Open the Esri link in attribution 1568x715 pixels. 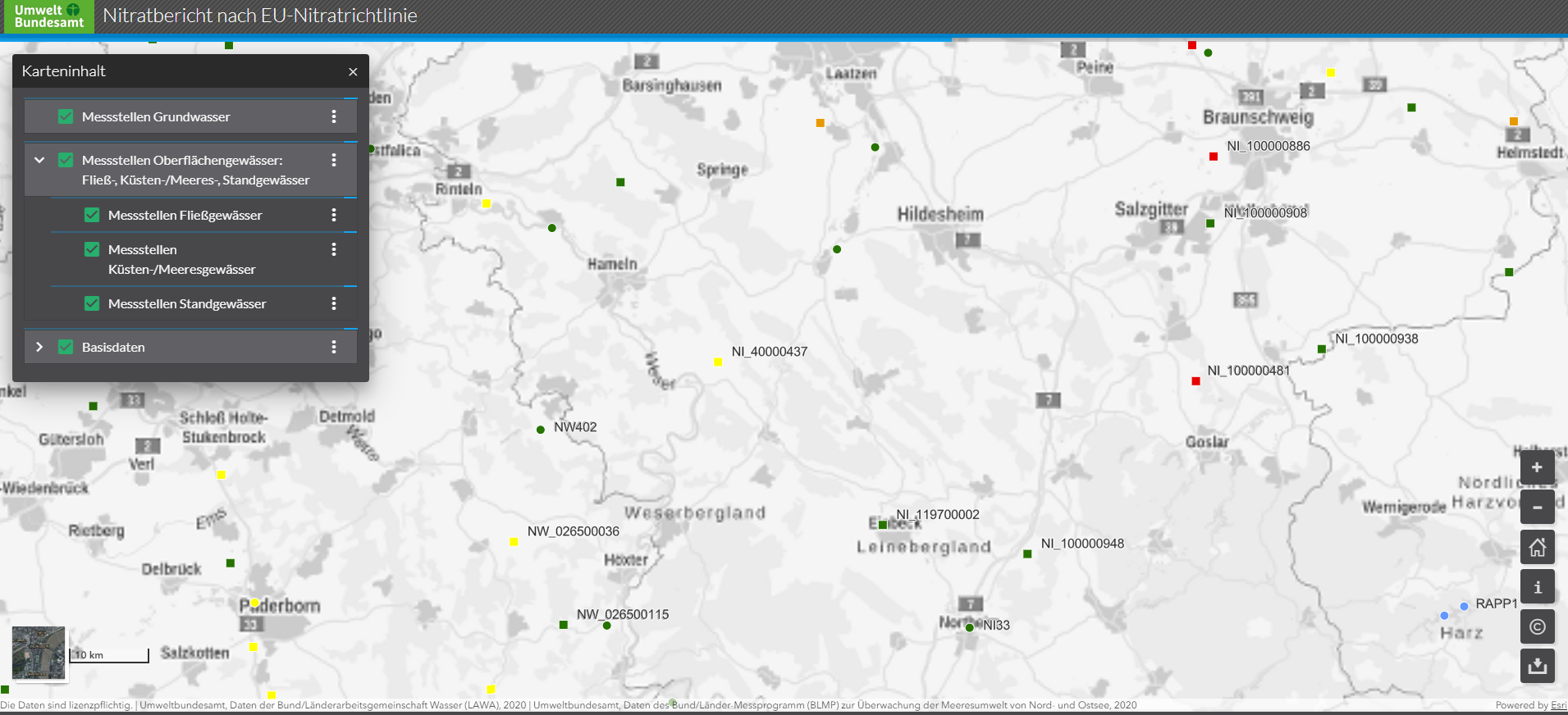[1558, 705]
